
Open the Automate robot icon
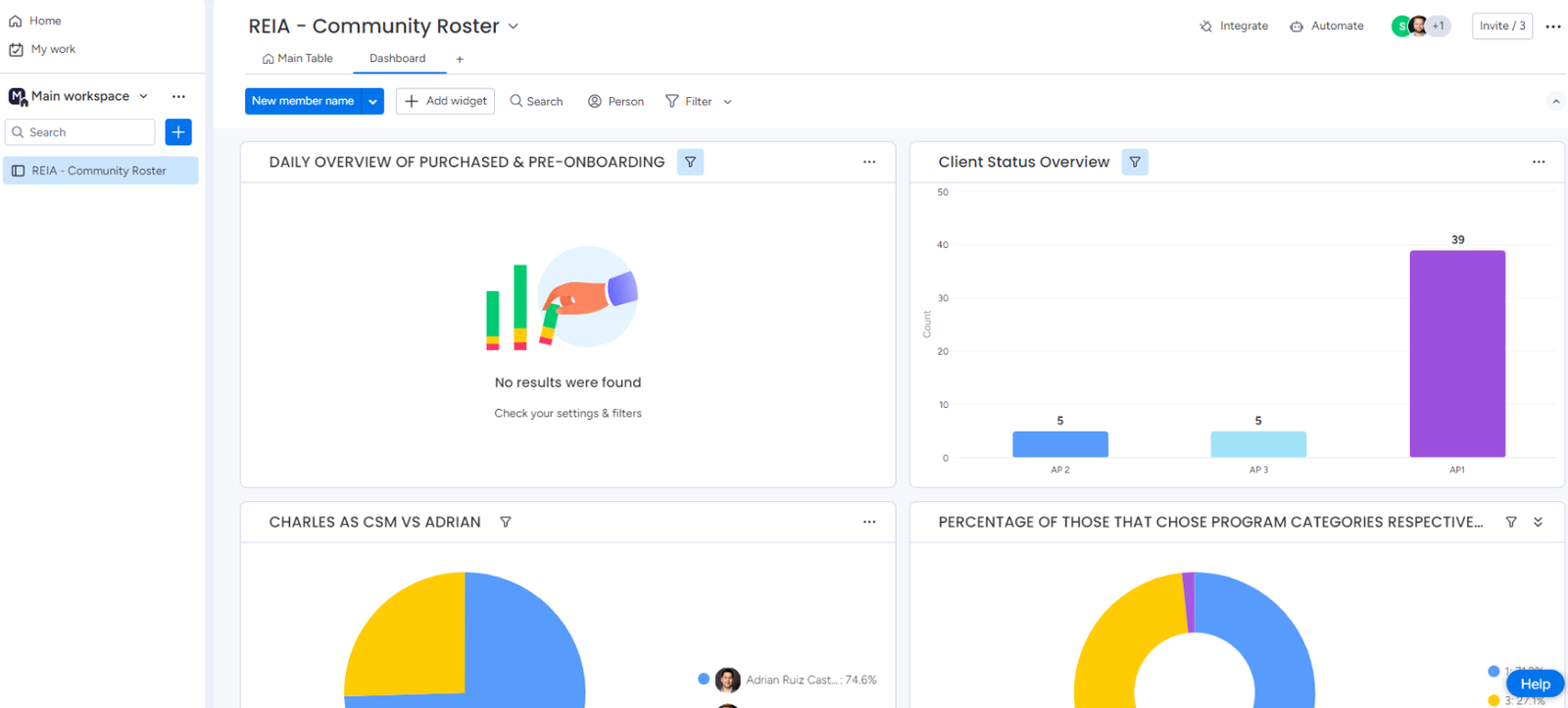click(x=1297, y=26)
